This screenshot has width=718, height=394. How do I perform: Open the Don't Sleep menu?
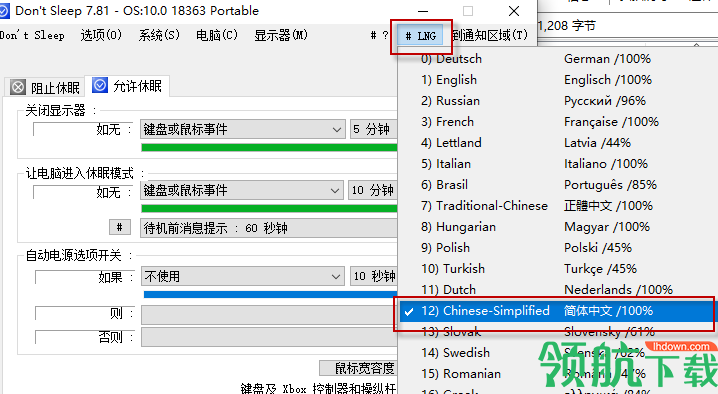32,35
